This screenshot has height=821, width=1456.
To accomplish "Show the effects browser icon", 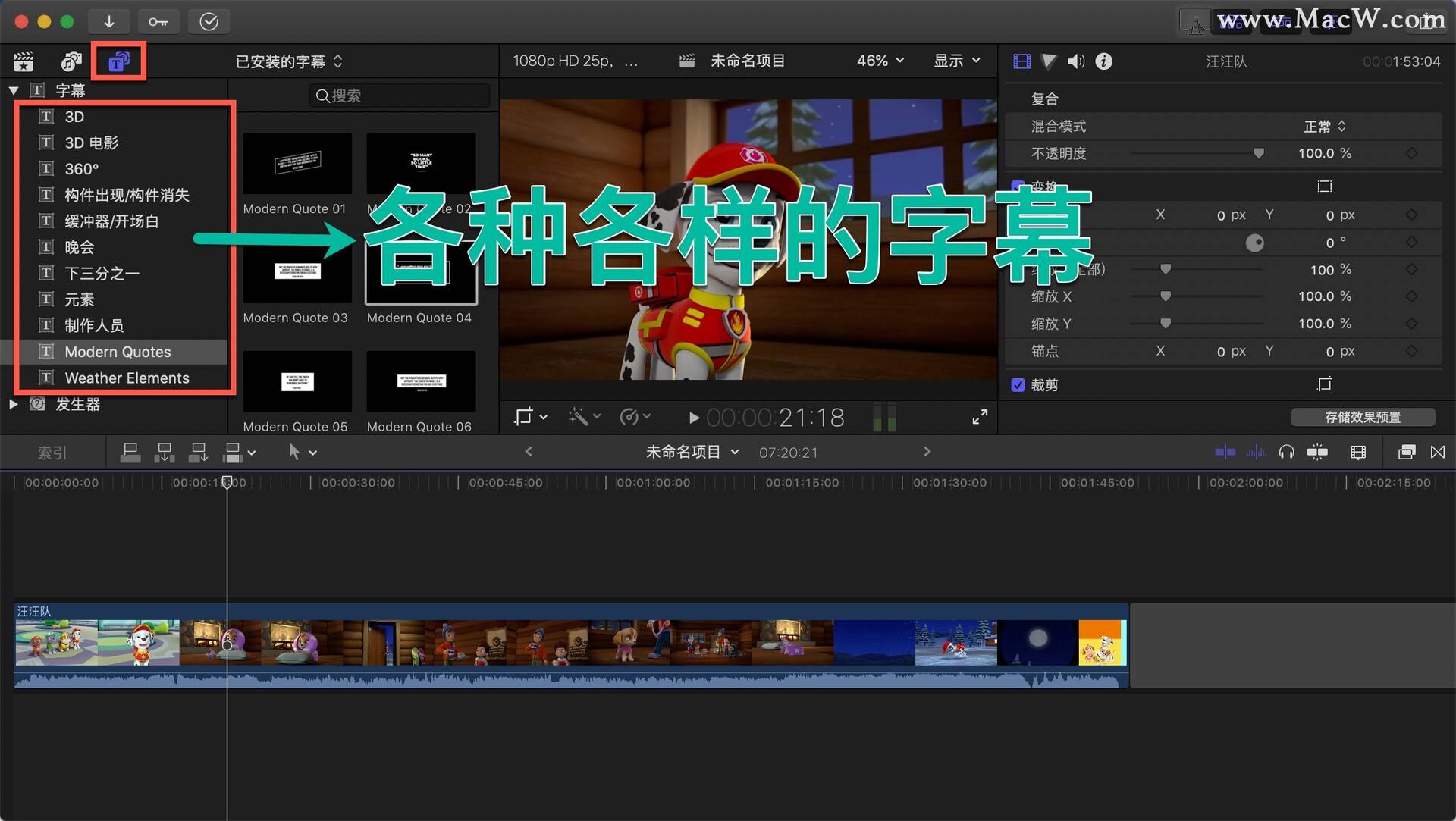I will coord(1406,453).
